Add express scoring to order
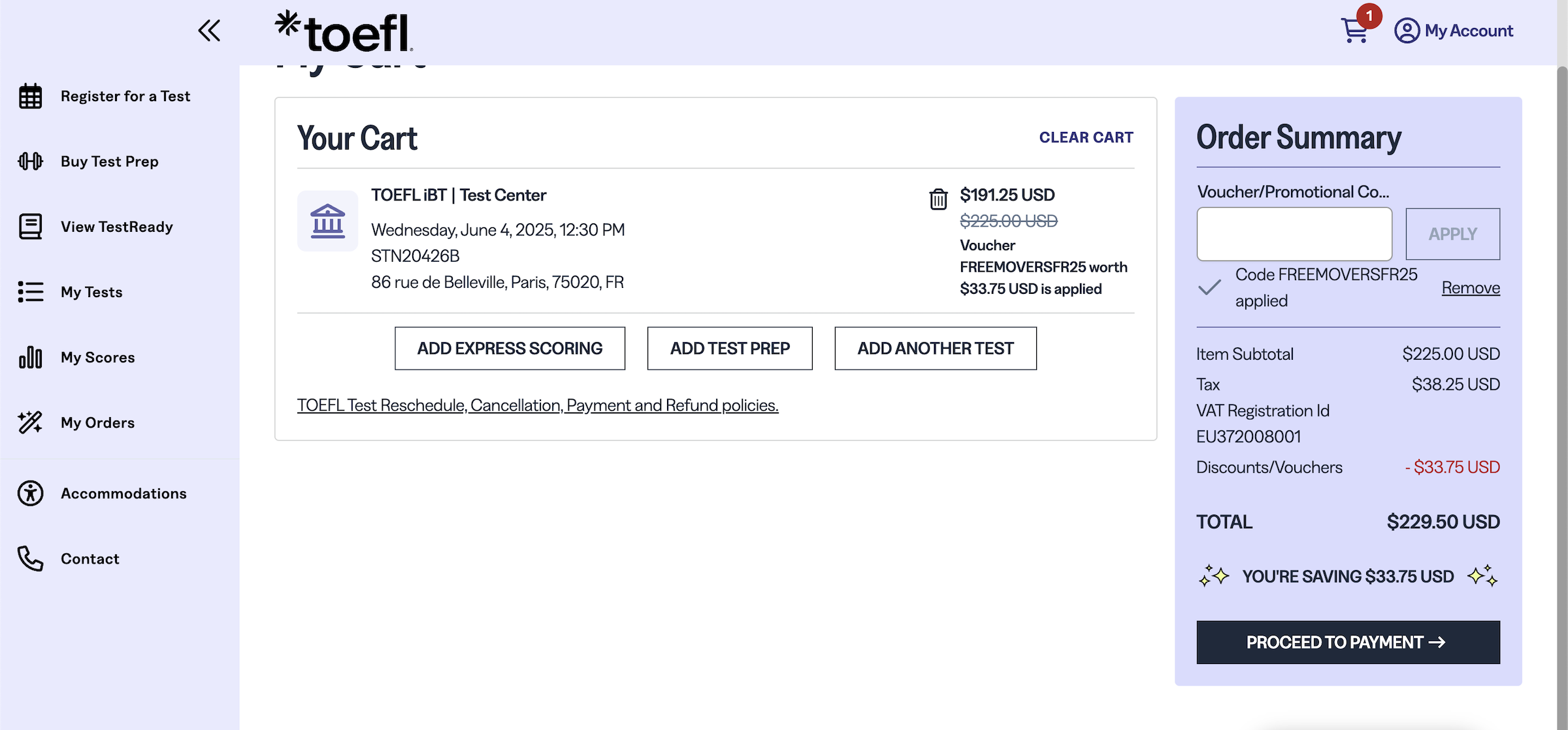 coord(510,349)
